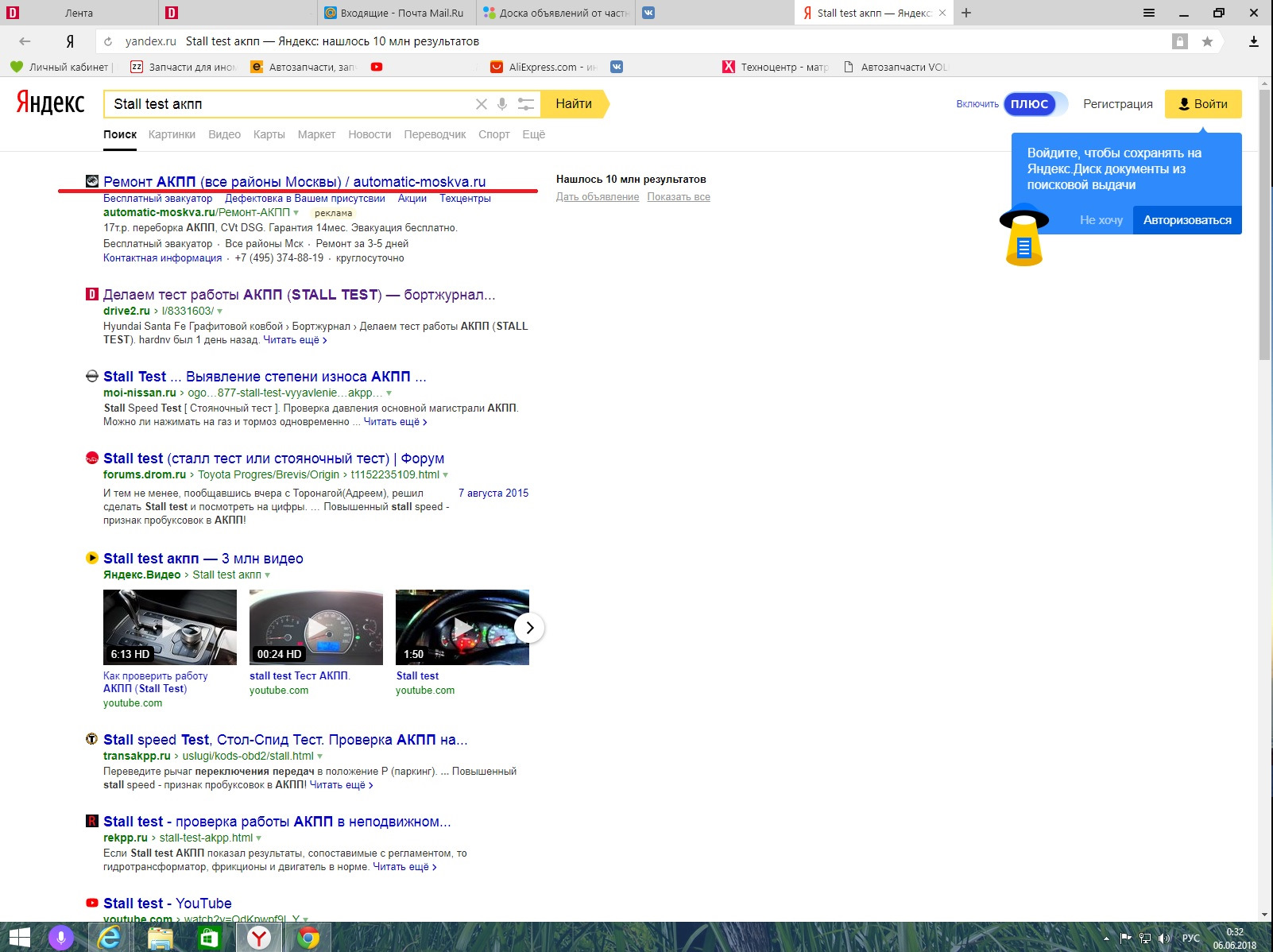Switch to the Mail.Ru inbox browser tab

397,13
